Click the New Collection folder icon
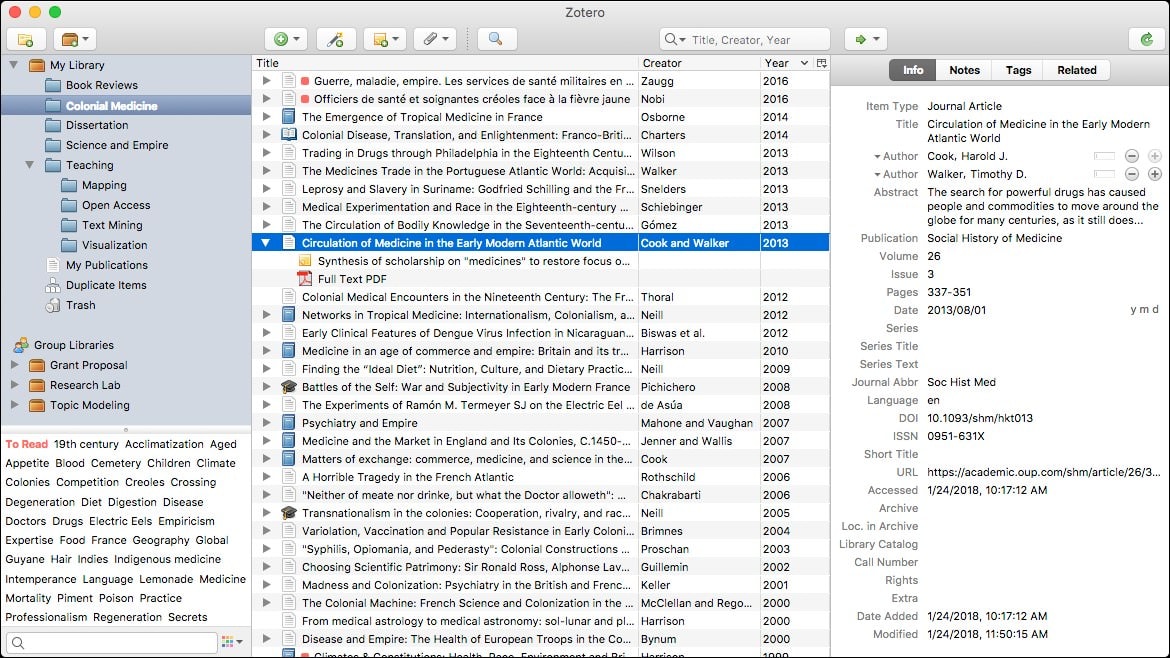Viewport: 1170px width, 658px height. tap(26, 38)
